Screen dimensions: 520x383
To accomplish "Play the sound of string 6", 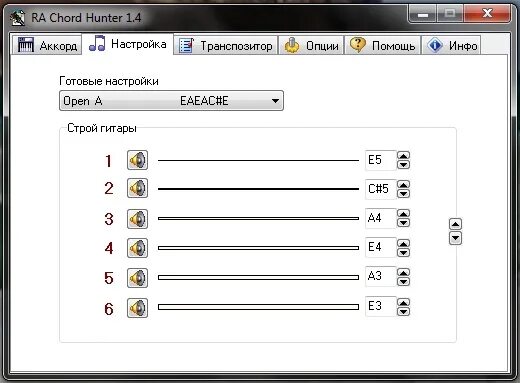I will pyautogui.click(x=137, y=308).
